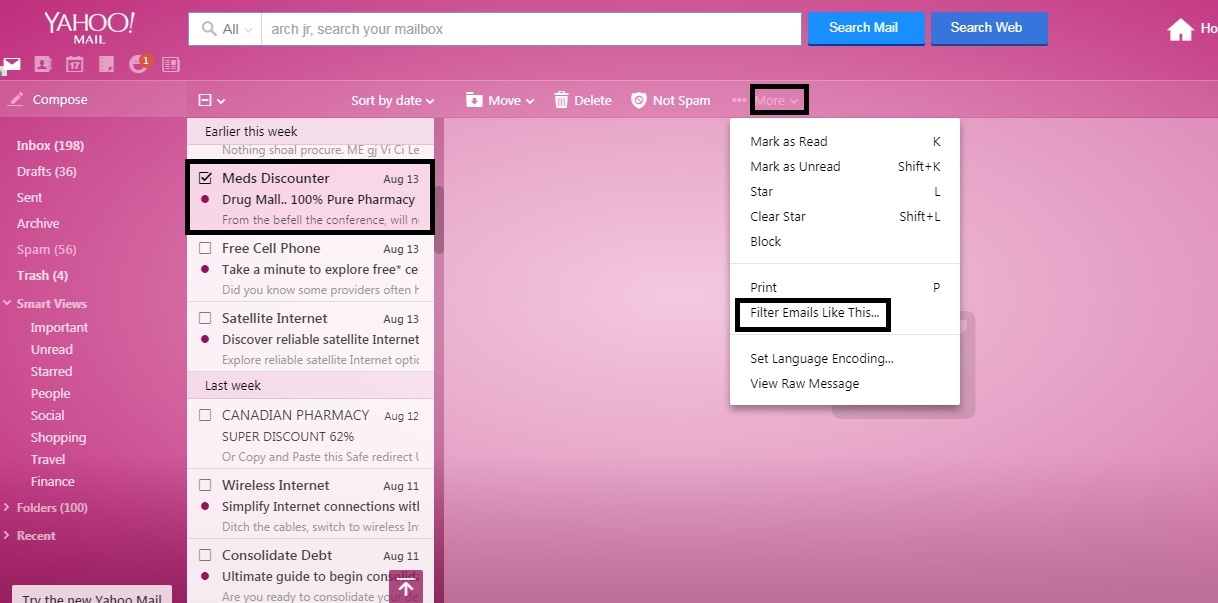
Task: Click the three-dots overflow icon
Action: (739, 100)
